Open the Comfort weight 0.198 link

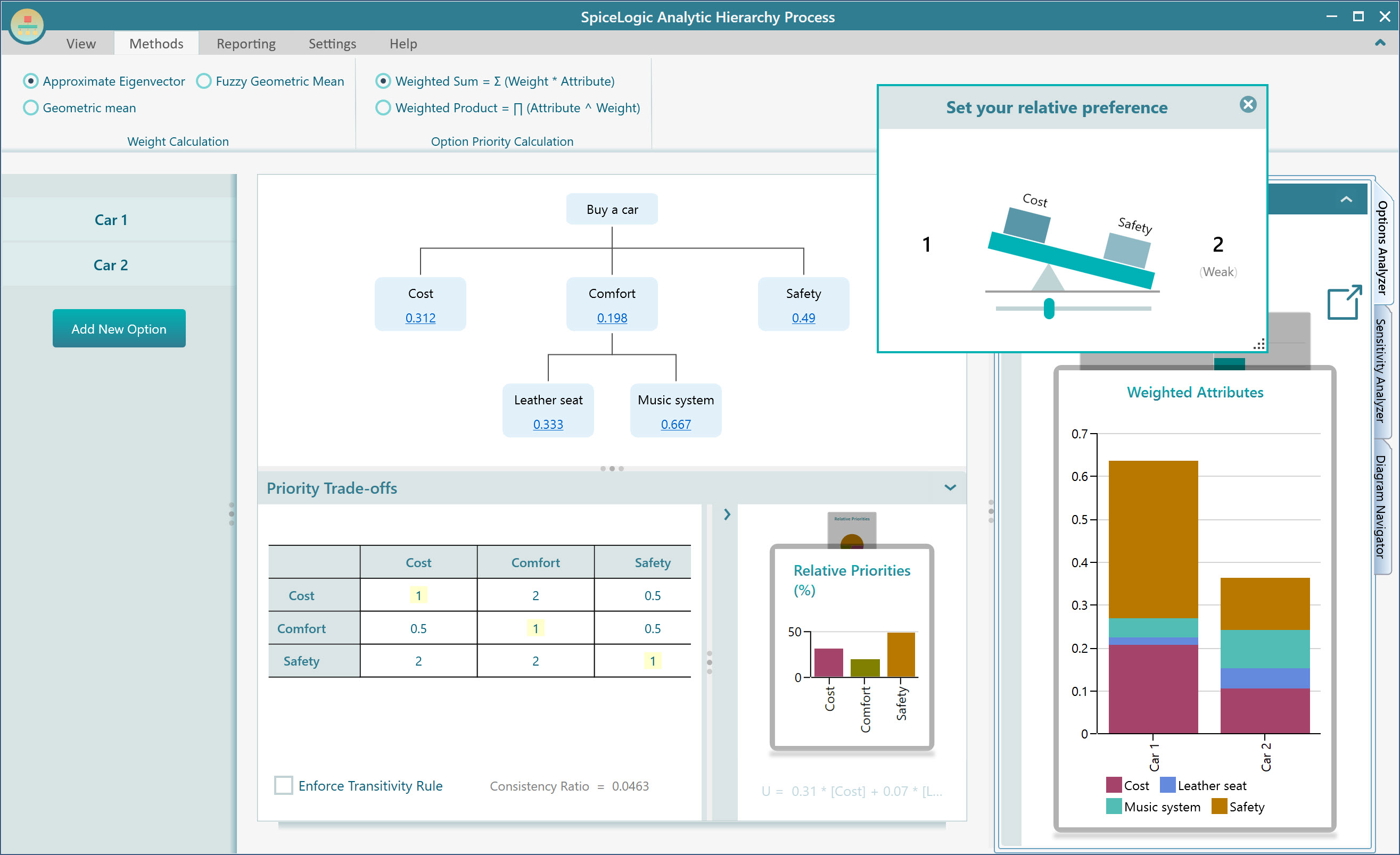(x=612, y=318)
